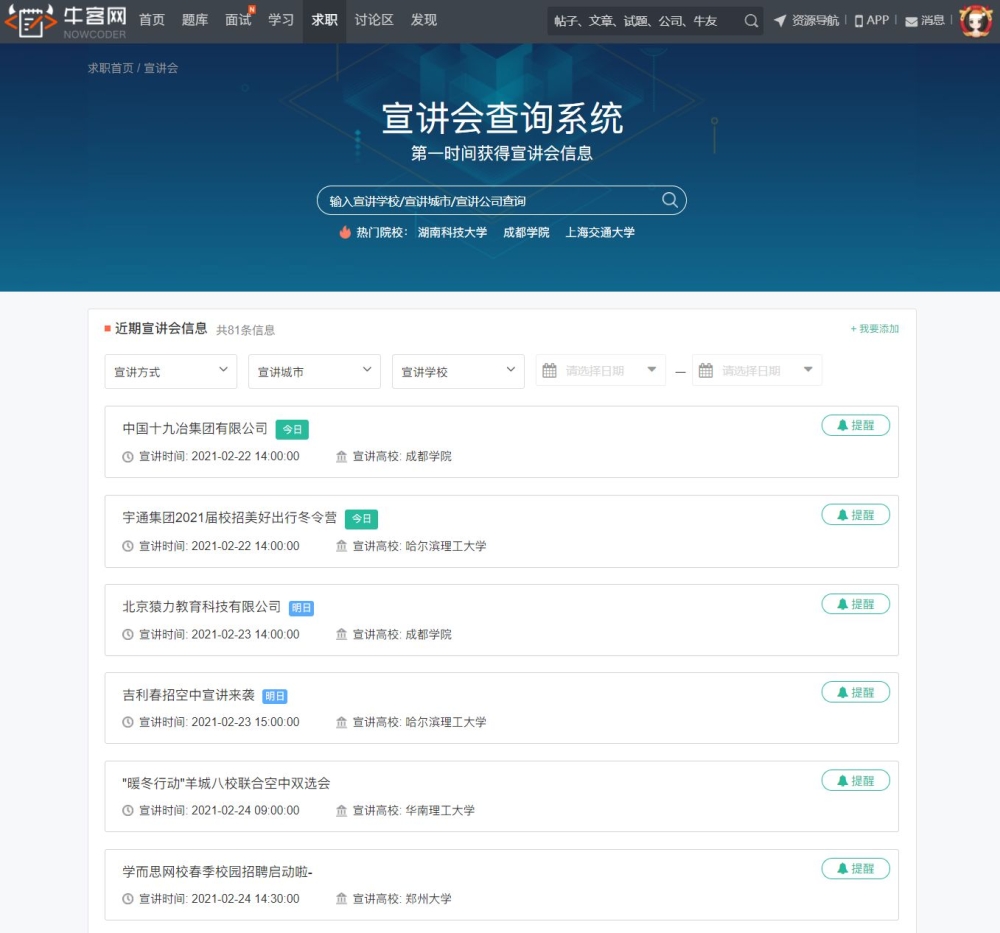Click the Nowcoder logo in the header

coord(65,21)
